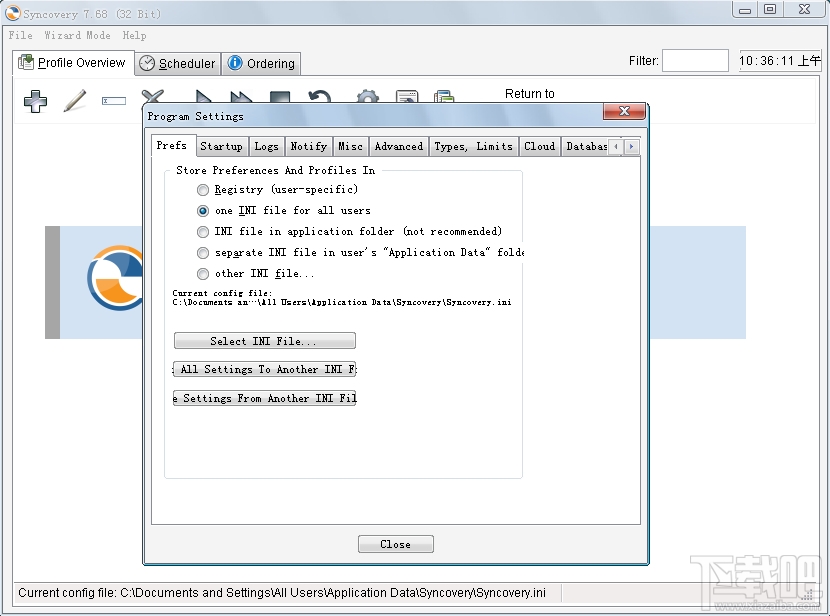The width and height of the screenshot is (830, 616).
Task: Open the Logs tab
Action: point(266,147)
